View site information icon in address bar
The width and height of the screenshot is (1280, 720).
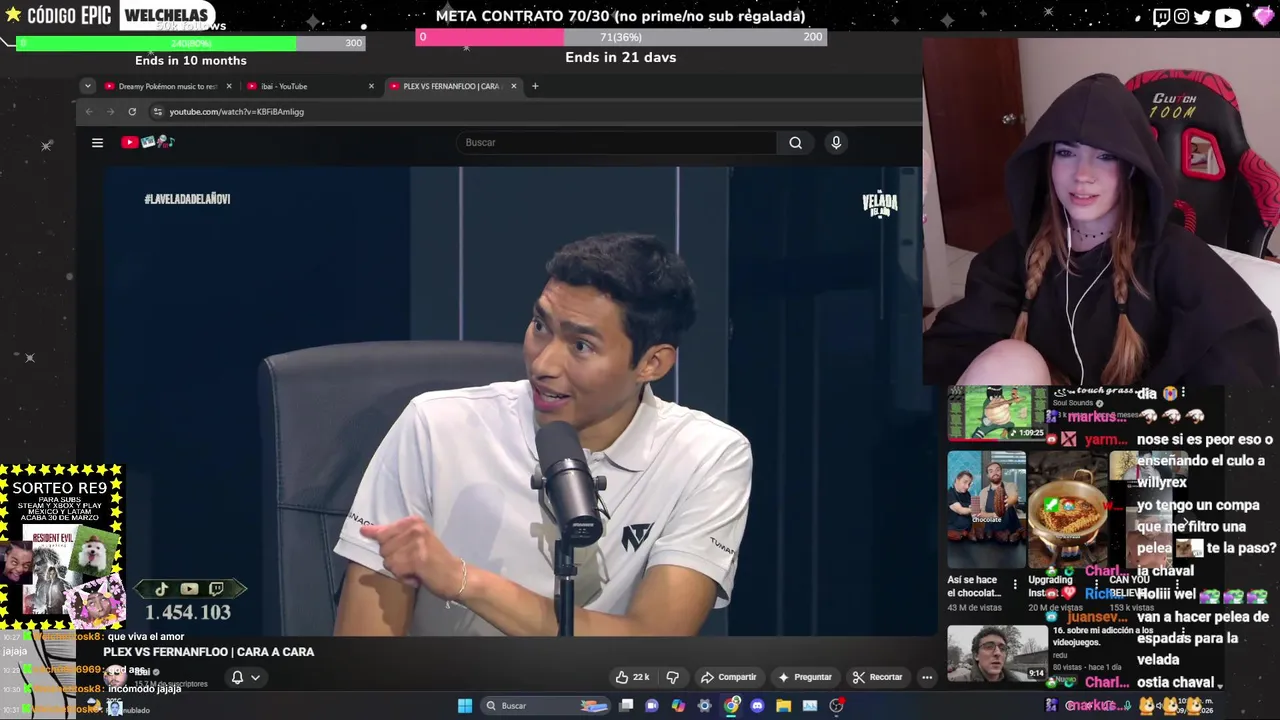point(157,111)
